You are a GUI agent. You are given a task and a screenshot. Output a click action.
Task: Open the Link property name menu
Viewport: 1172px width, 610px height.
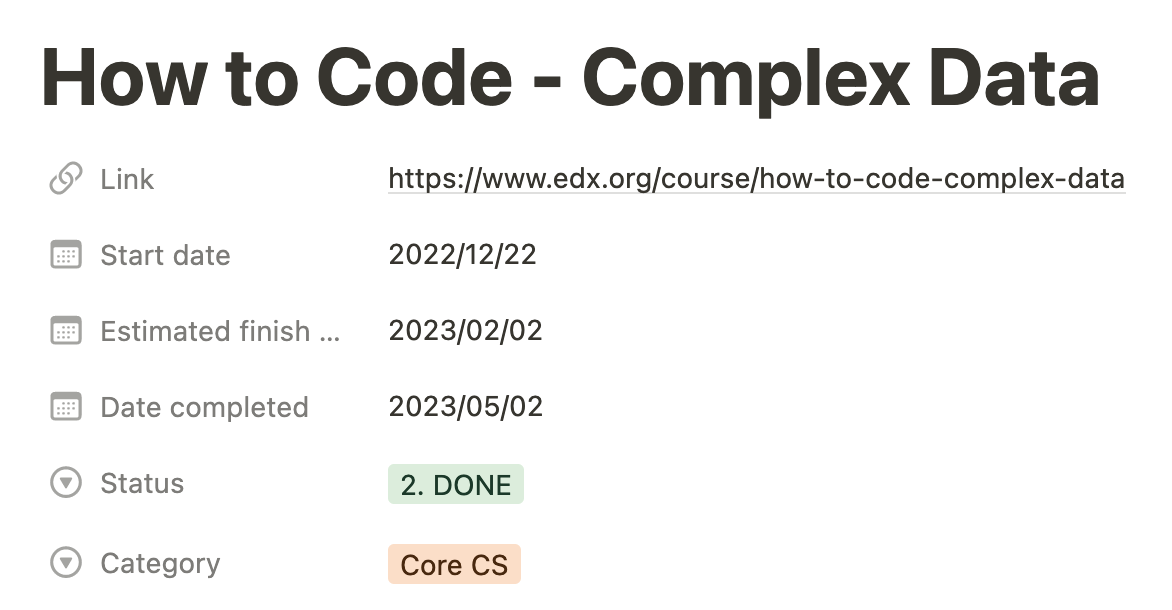[127, 179]
